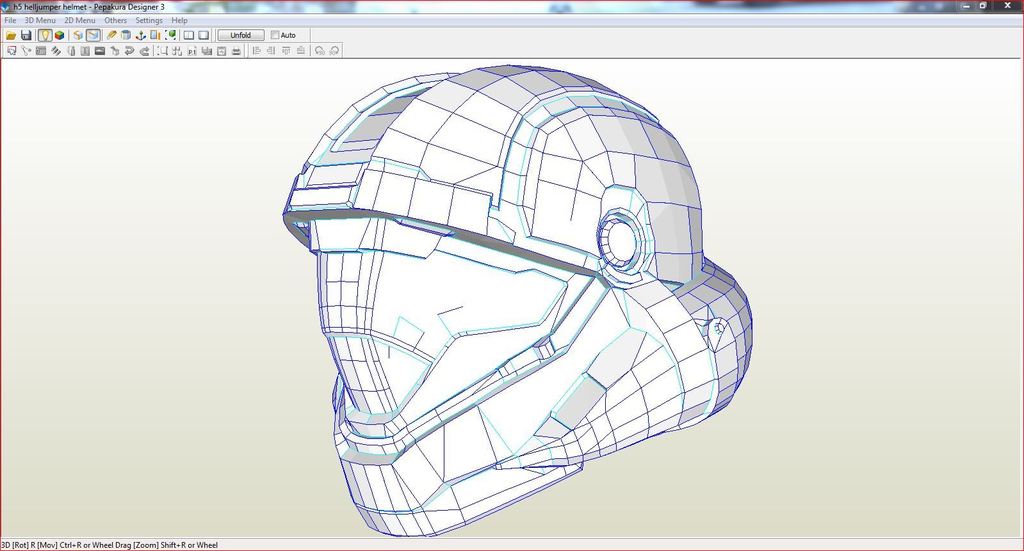This screenshot has height=551, width=1024.
Task: Click the printer-like icon in second toolbar
Action: click(x=236, y=50)
